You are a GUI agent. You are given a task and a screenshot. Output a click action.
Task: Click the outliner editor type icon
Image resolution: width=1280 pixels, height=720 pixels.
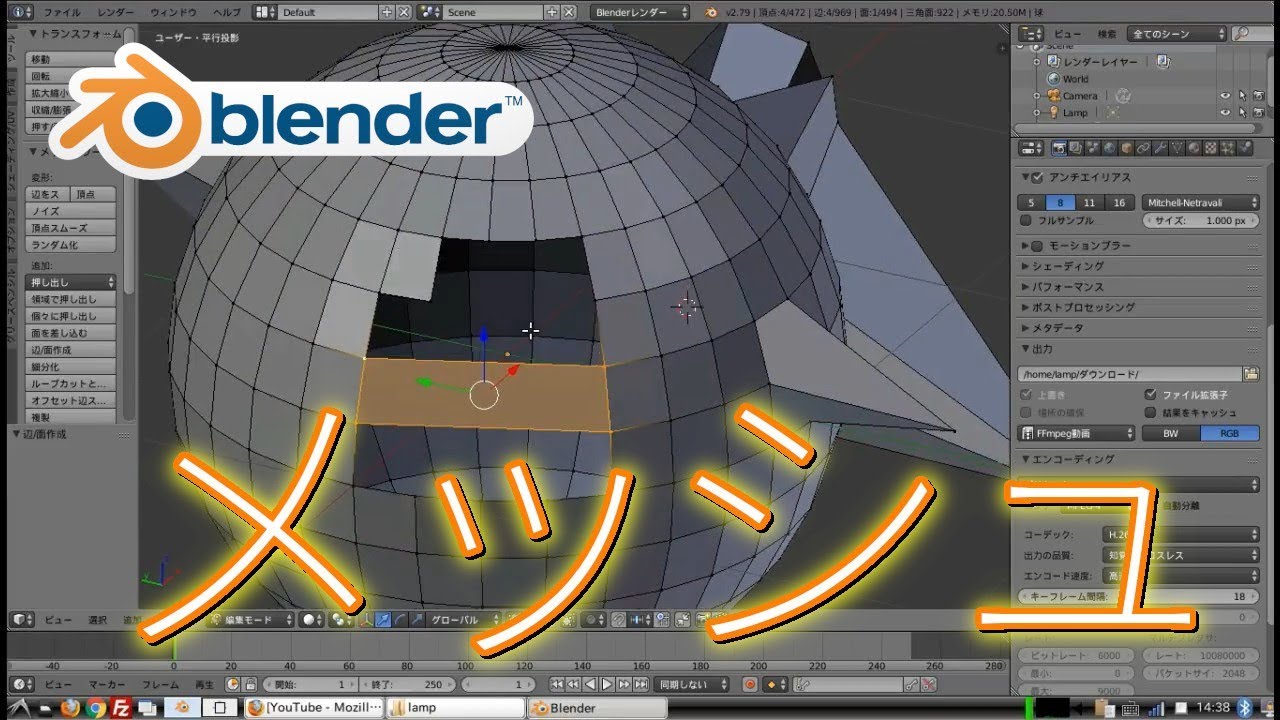click(1030, 34)
